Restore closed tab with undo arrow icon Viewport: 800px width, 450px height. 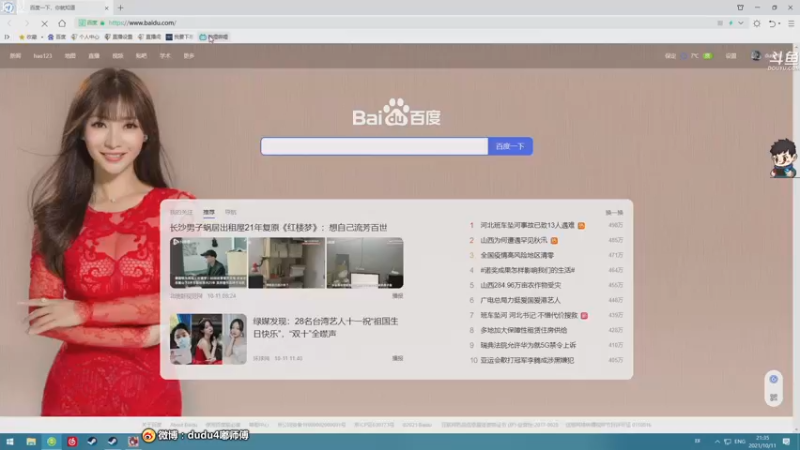[x=772, y=23]
